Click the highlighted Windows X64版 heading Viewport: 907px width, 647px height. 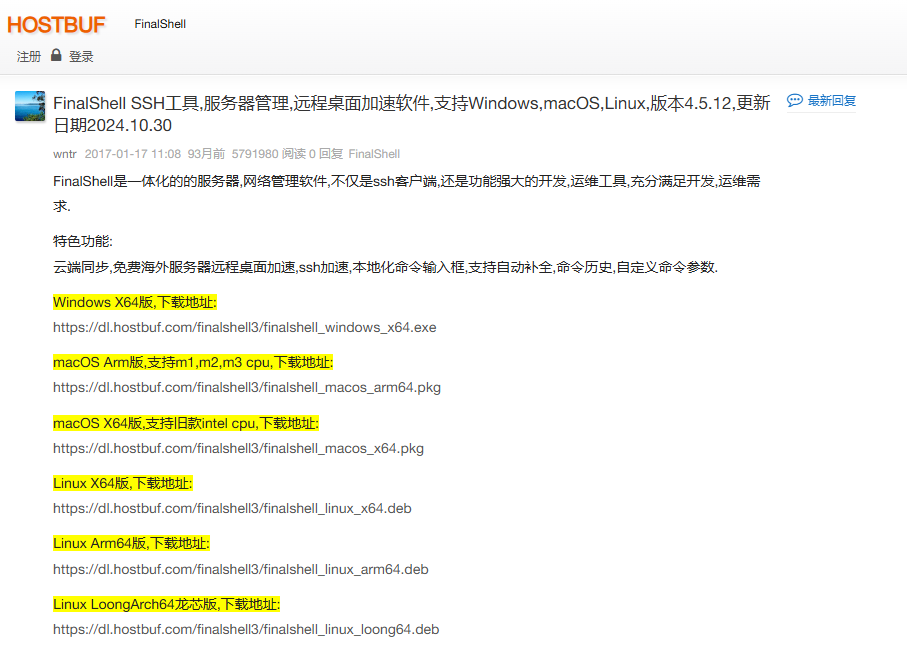(133, 302)
